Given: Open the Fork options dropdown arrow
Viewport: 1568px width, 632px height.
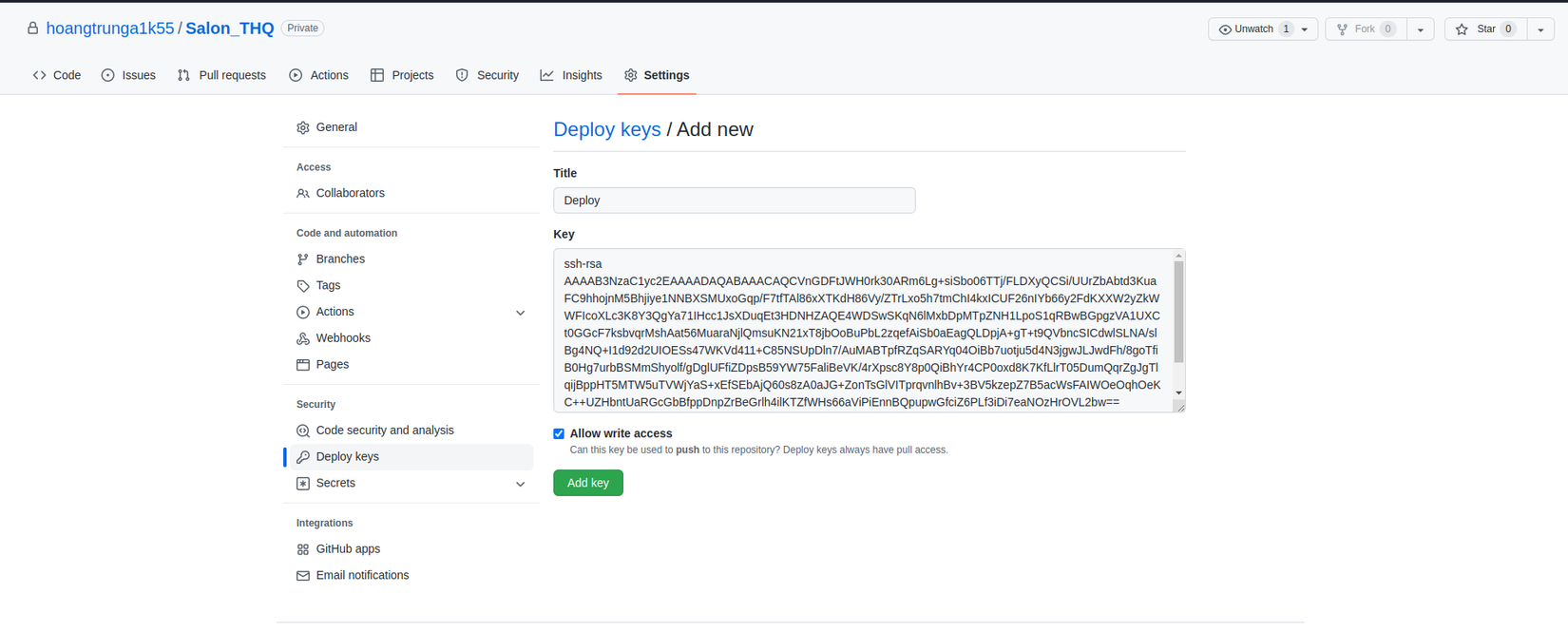Looking at the screenshot, I should tap(1421, 29).
